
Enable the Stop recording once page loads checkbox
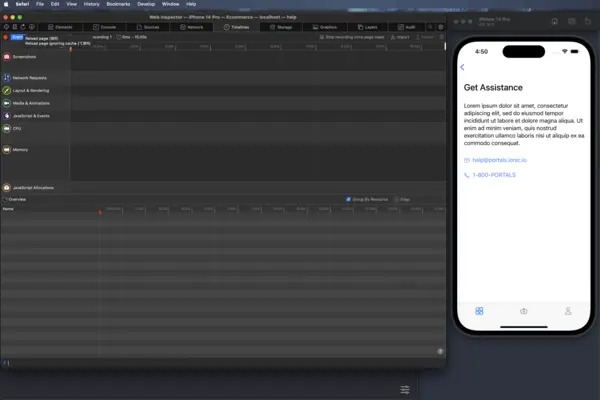click(x=323, y=37)
